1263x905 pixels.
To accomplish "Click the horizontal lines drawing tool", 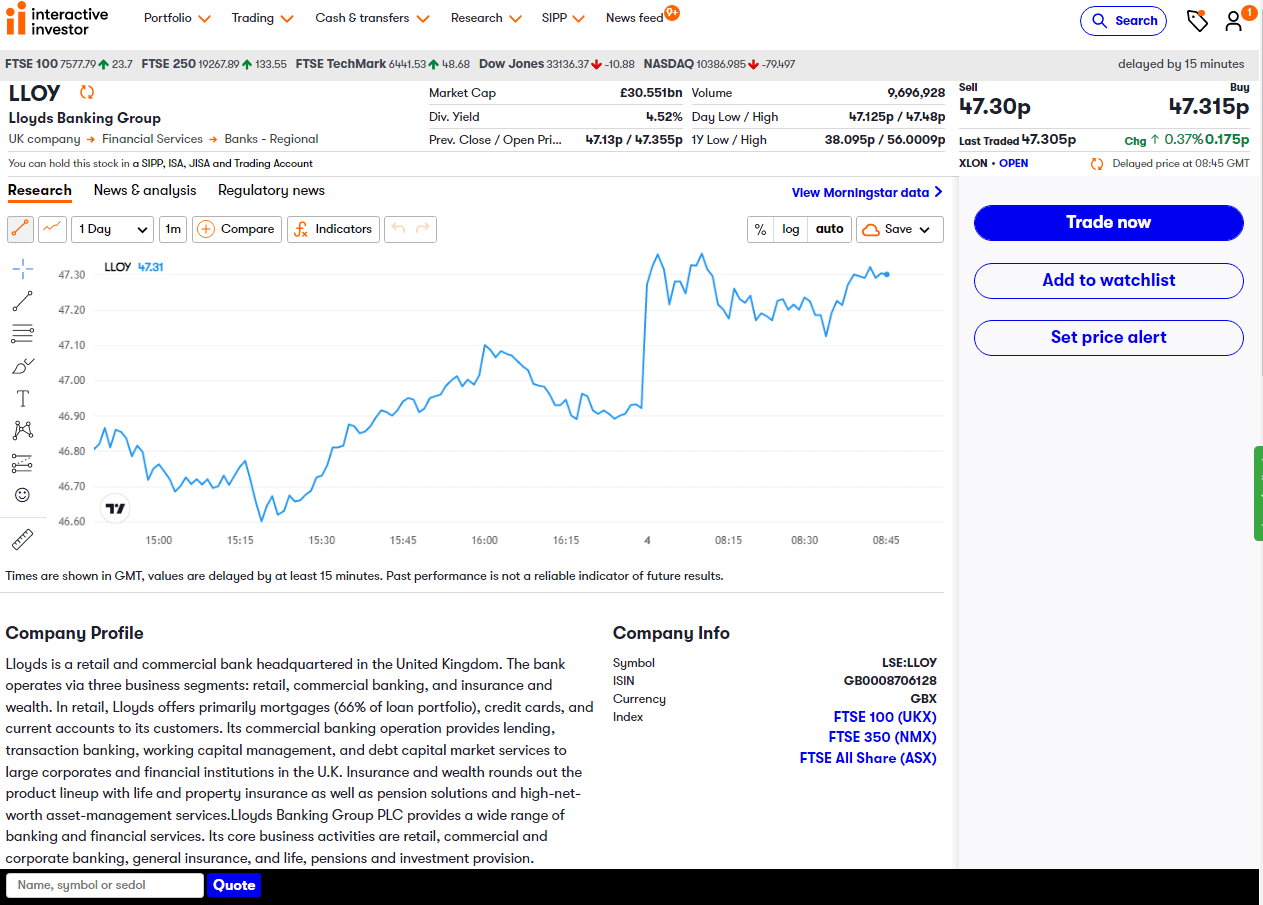I will [20, 333].
